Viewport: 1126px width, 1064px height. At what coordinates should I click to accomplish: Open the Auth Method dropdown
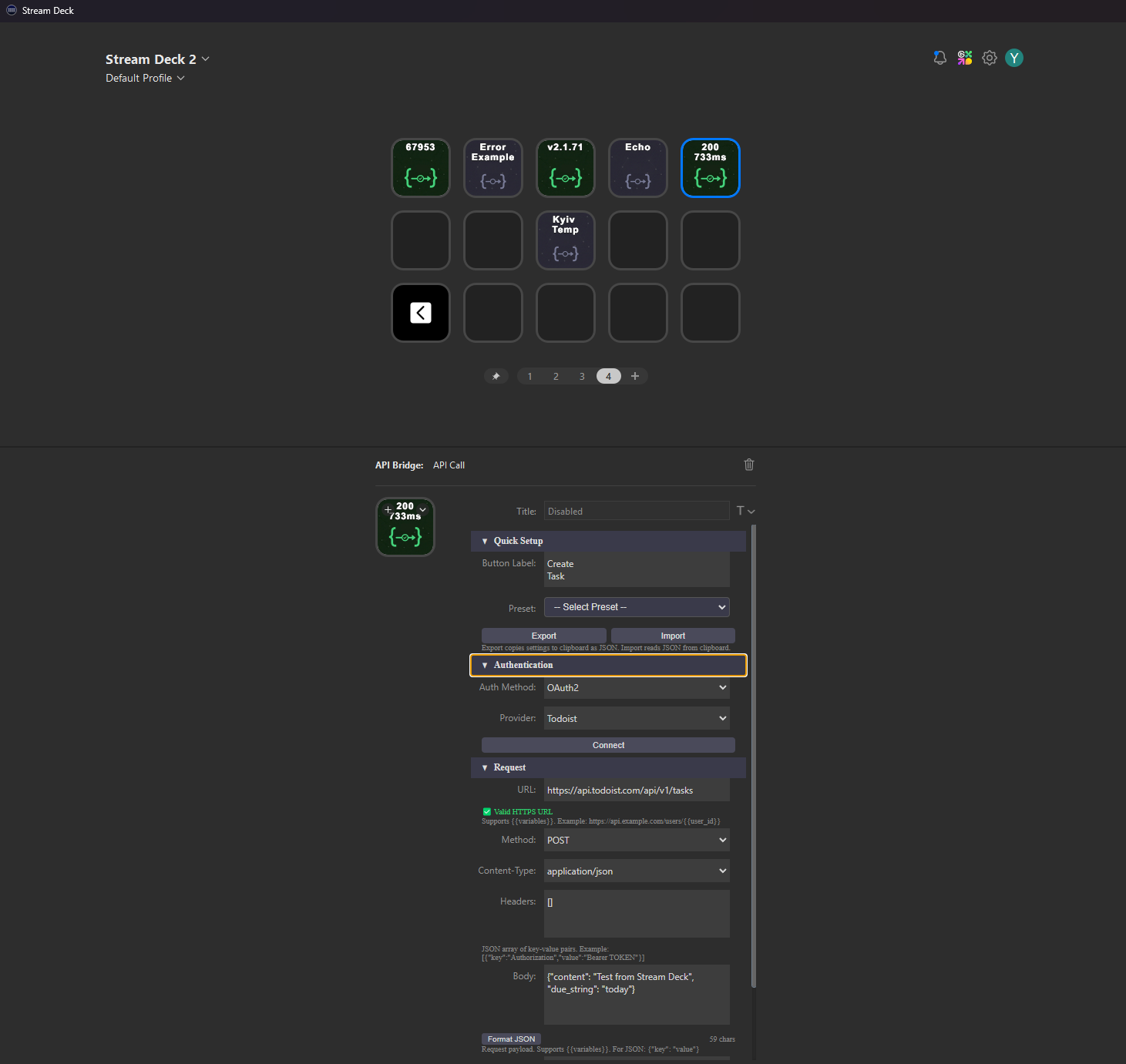[637, 687]
